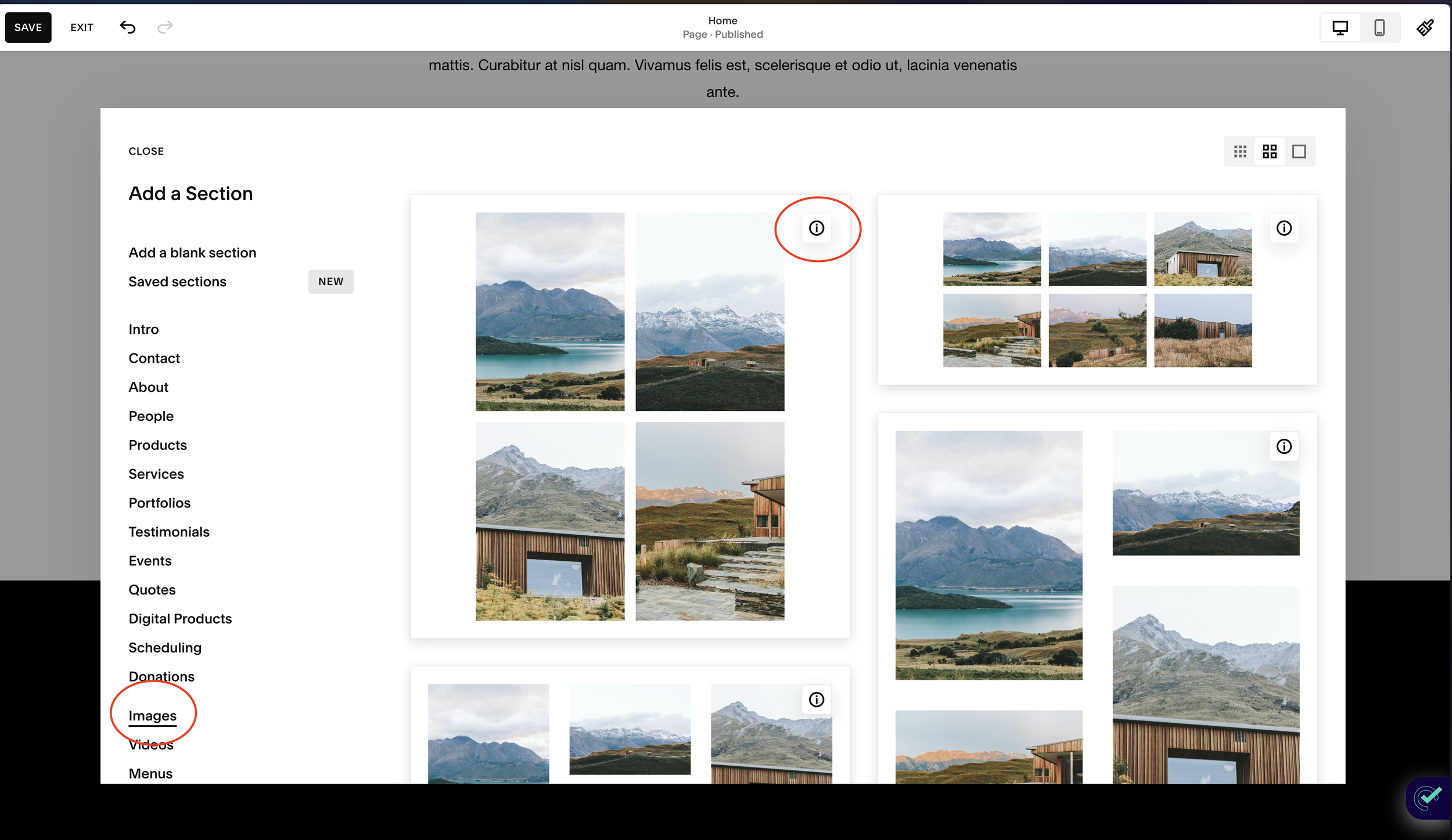
Task: Toggle the single-column view layout
Action: click(1300, 151)
